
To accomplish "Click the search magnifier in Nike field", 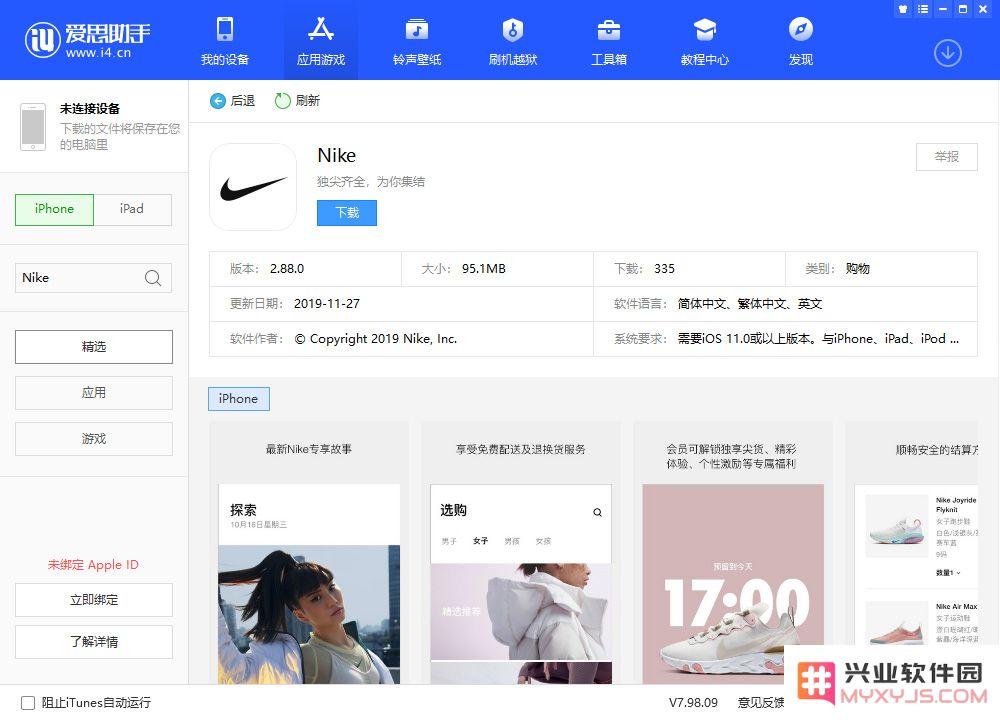I will (152, 278).
